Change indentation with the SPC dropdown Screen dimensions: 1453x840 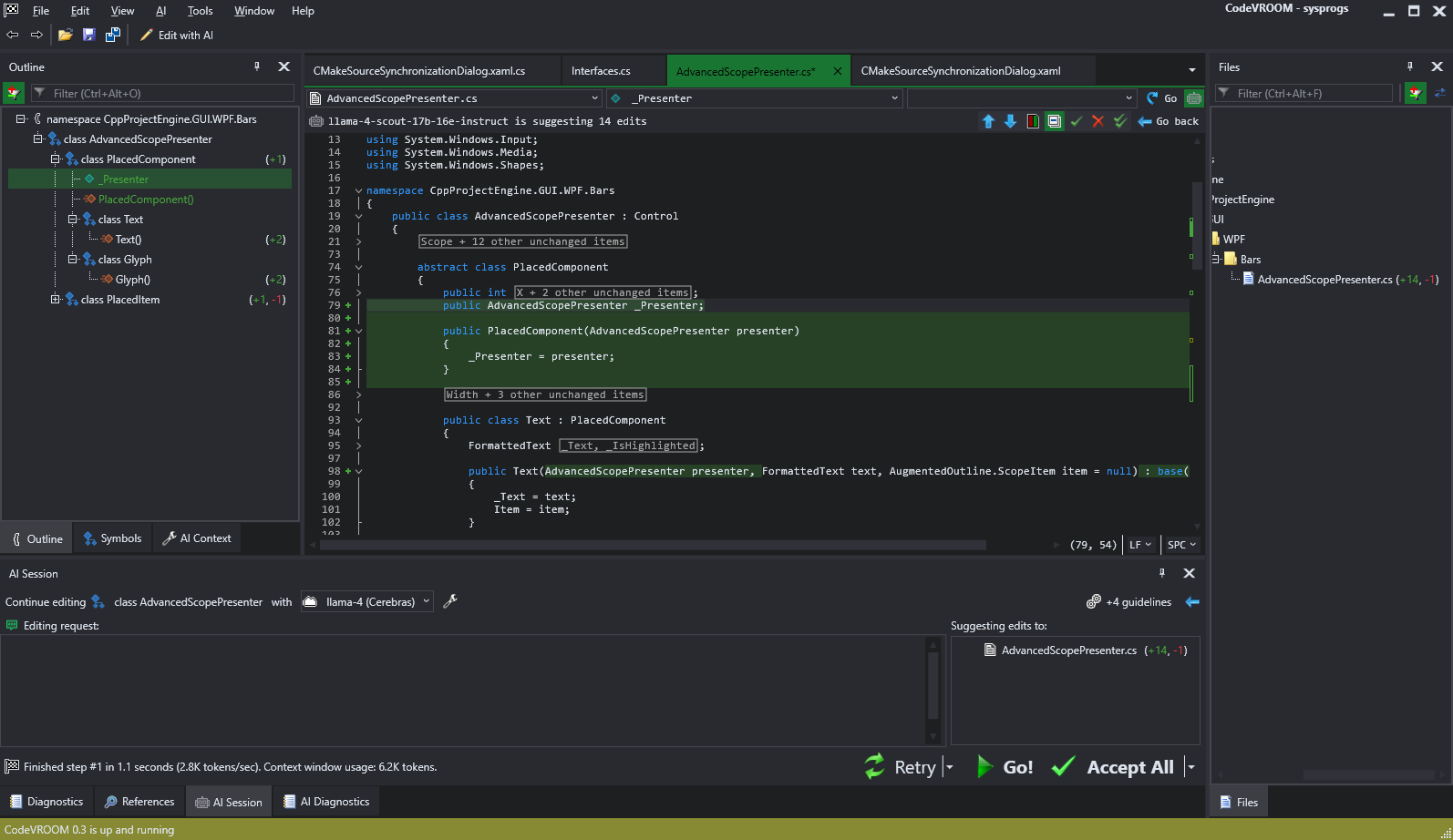[1181, 545]
